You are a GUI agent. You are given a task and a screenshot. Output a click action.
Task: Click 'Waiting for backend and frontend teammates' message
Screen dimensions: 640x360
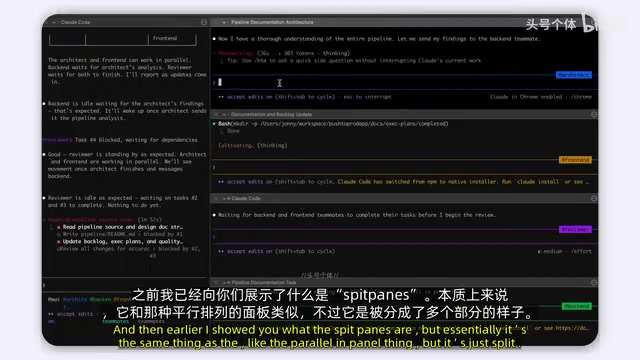[357, 215]
